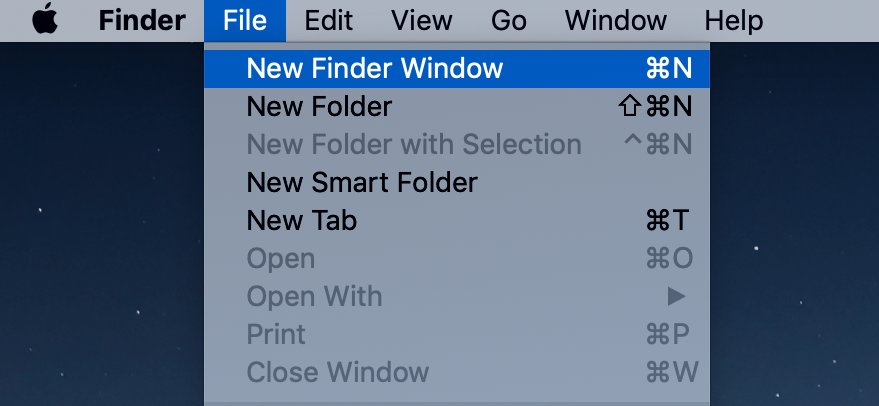Open the View menu
Image resolution: width=879 pixels, height=406 pixels.
click(x=422, y=21)
